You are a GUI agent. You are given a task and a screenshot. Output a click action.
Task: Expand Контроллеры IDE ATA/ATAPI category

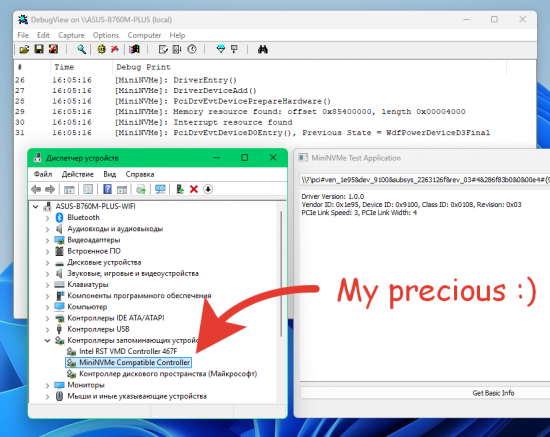47,318
